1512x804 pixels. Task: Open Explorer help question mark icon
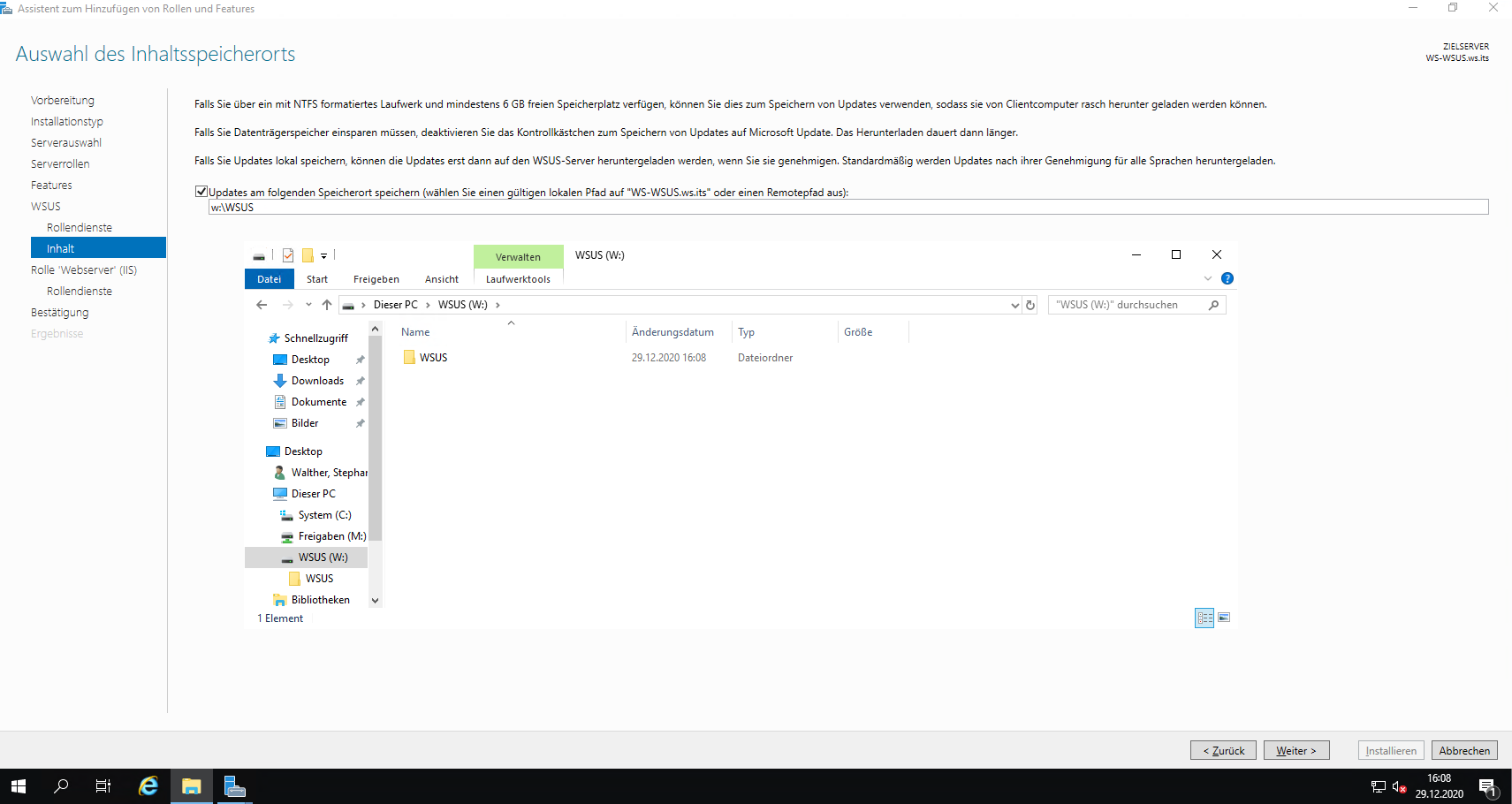1227,278
